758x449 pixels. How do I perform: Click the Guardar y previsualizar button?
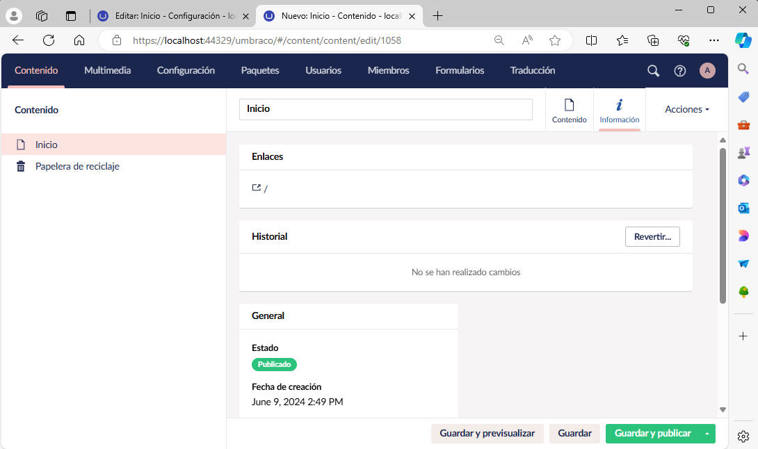pyautogui.click(x=488, y=433)
